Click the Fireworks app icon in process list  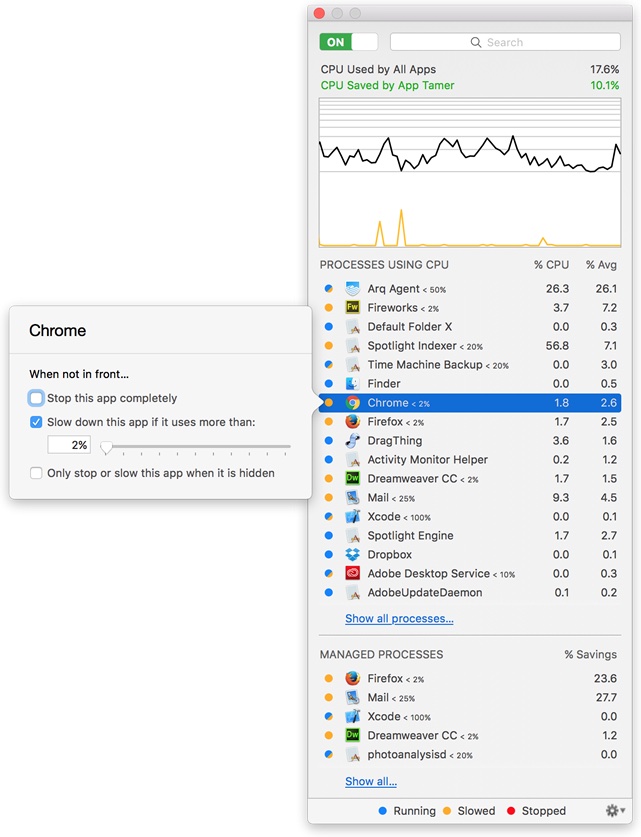pos(352,308)
